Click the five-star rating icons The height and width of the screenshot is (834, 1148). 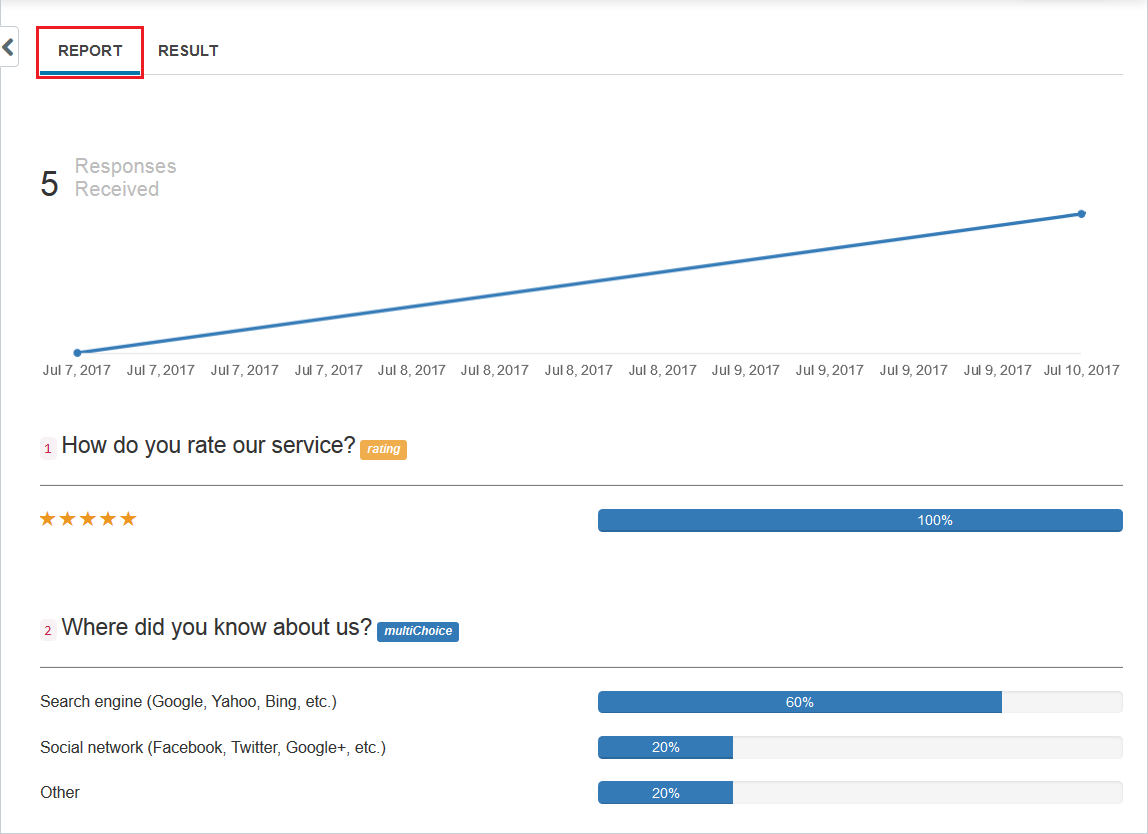coord(88,519)
